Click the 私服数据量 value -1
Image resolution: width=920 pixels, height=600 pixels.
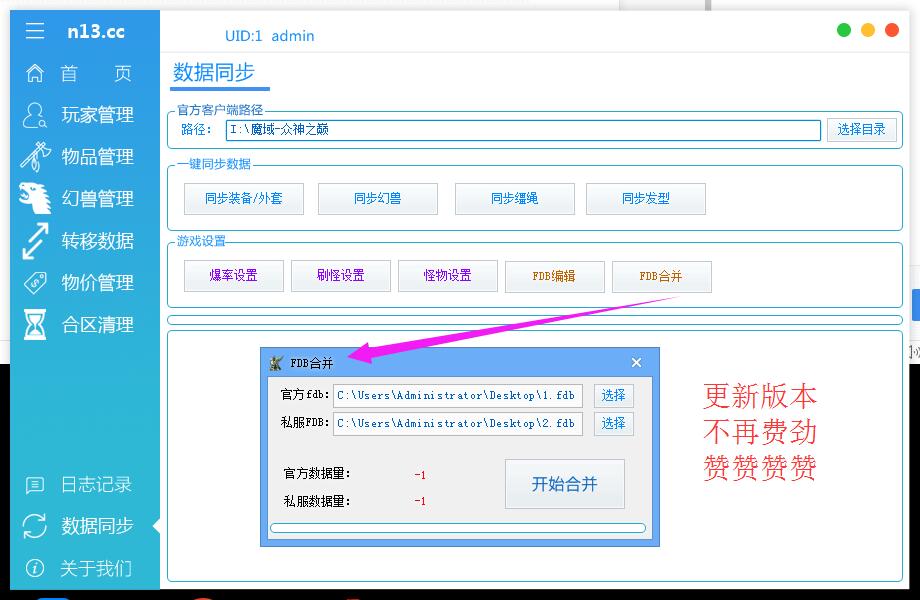pyautogui.click(x=420, y=501)
